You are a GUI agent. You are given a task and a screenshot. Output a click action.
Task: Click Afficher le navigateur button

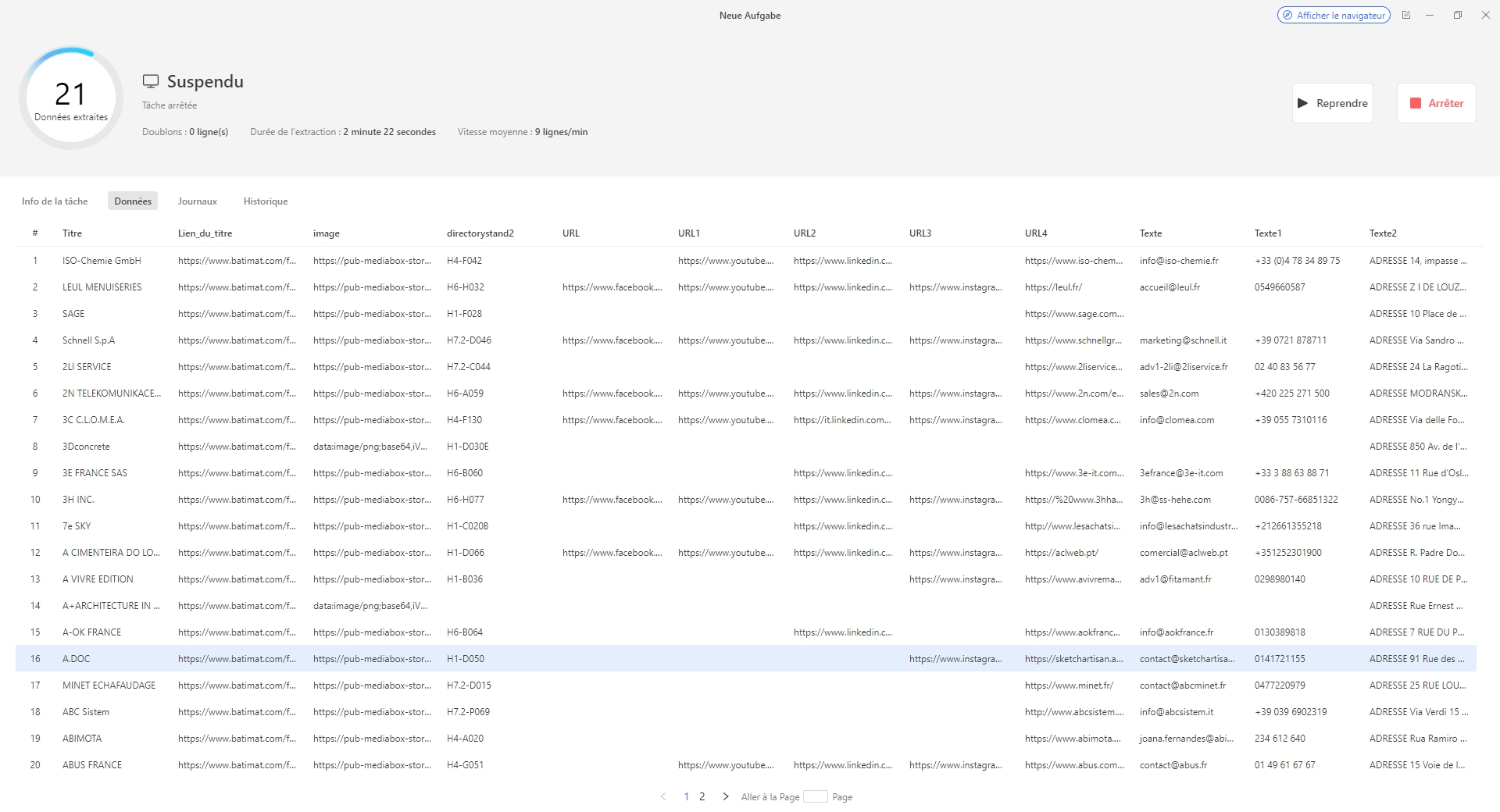point(1334,15)
